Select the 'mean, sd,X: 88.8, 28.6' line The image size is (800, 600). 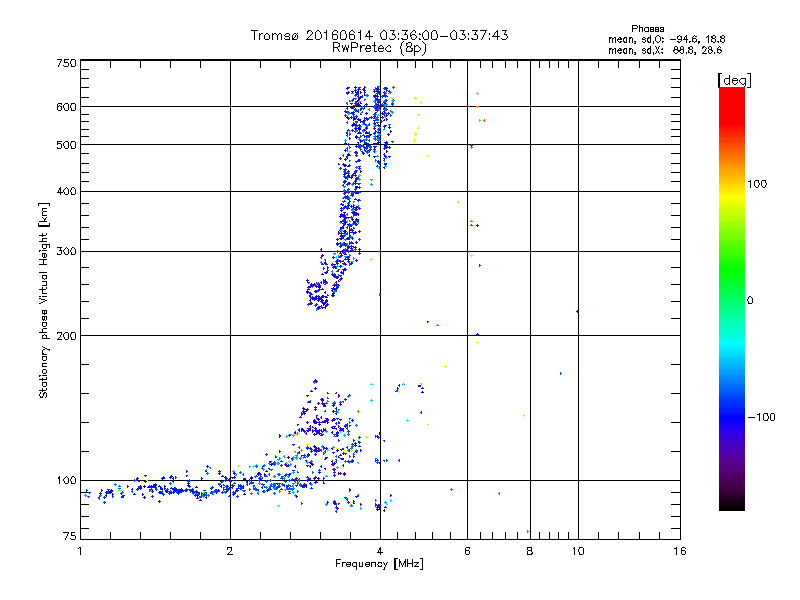coord(665,50)
